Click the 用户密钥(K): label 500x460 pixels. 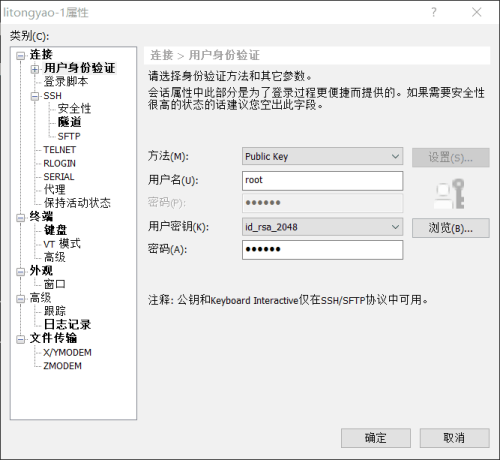pyautogui.click(x=178, y=227)
